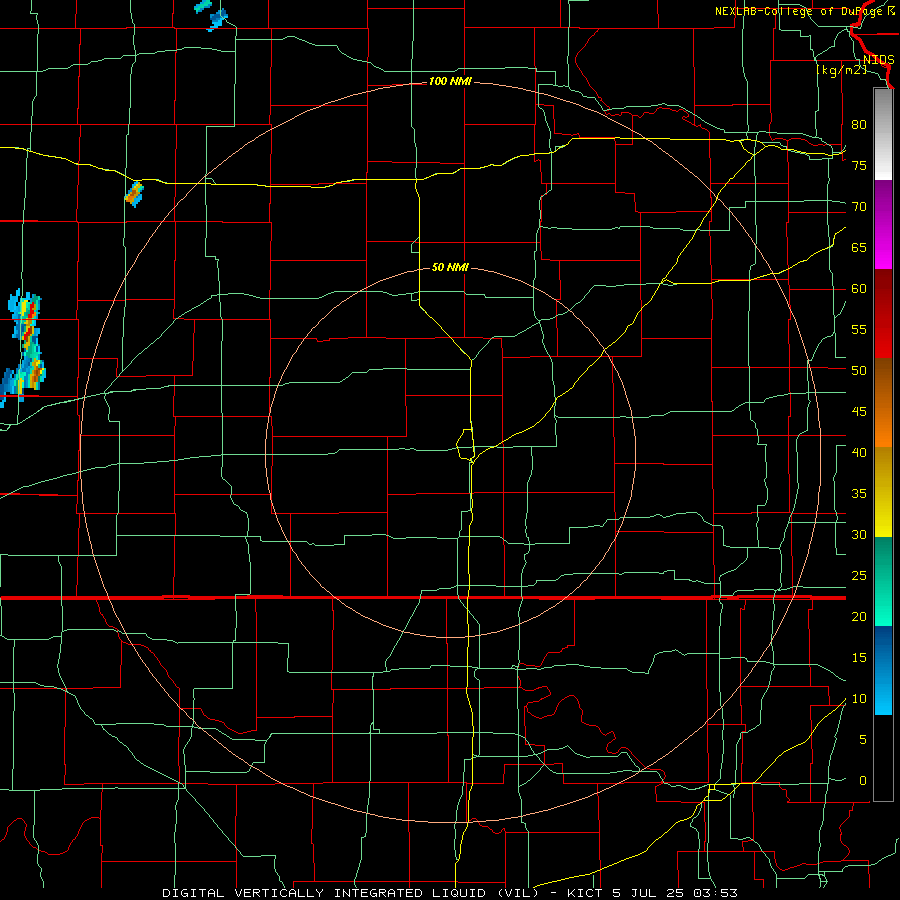Viewport: 900px width, 900px height.
Task: Click the large red-cored storm cluster at left edge
Action: click(23, 348)
